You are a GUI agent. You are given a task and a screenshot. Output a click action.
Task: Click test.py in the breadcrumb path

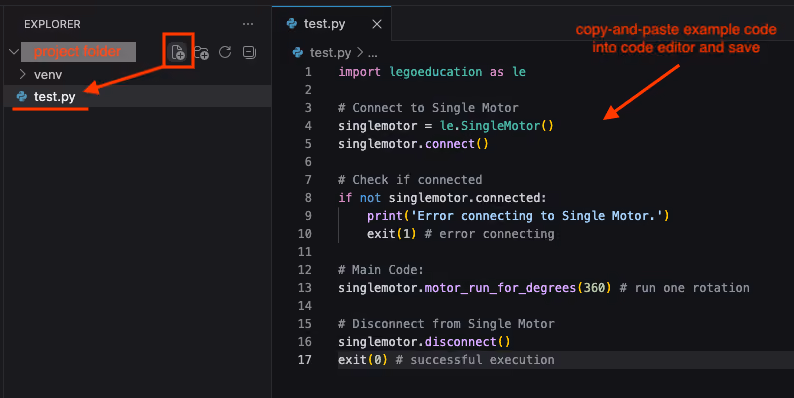[330, 53]
